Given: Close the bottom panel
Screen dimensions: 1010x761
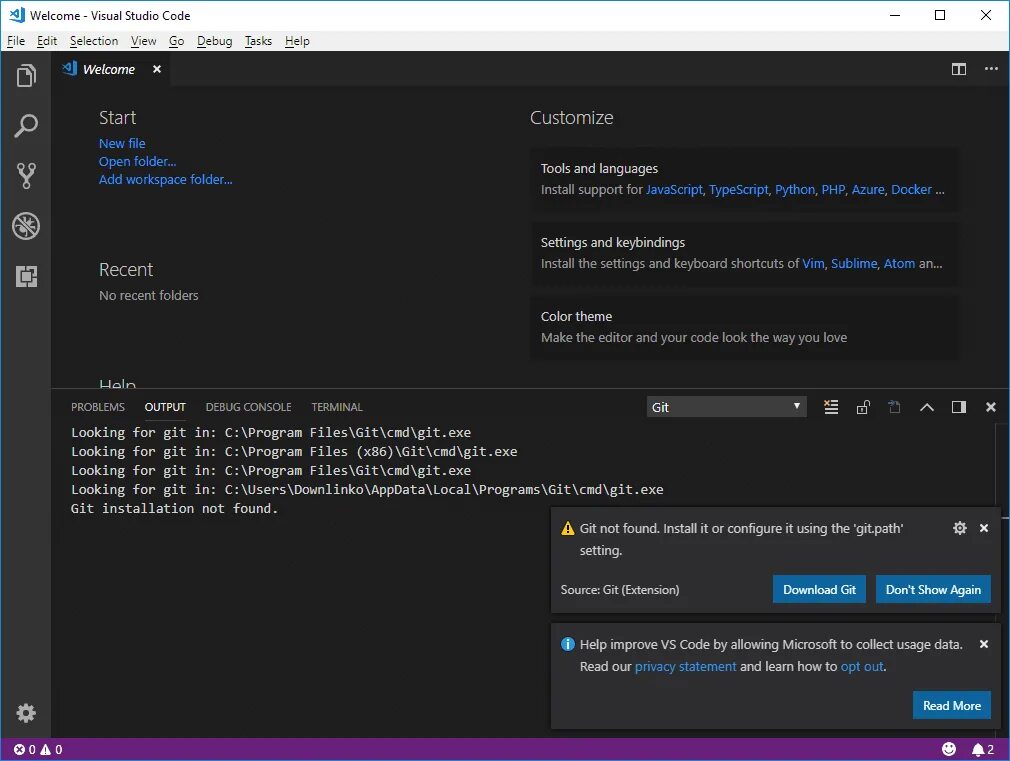Looking at the screenshot, I should [x=991, y=407].
